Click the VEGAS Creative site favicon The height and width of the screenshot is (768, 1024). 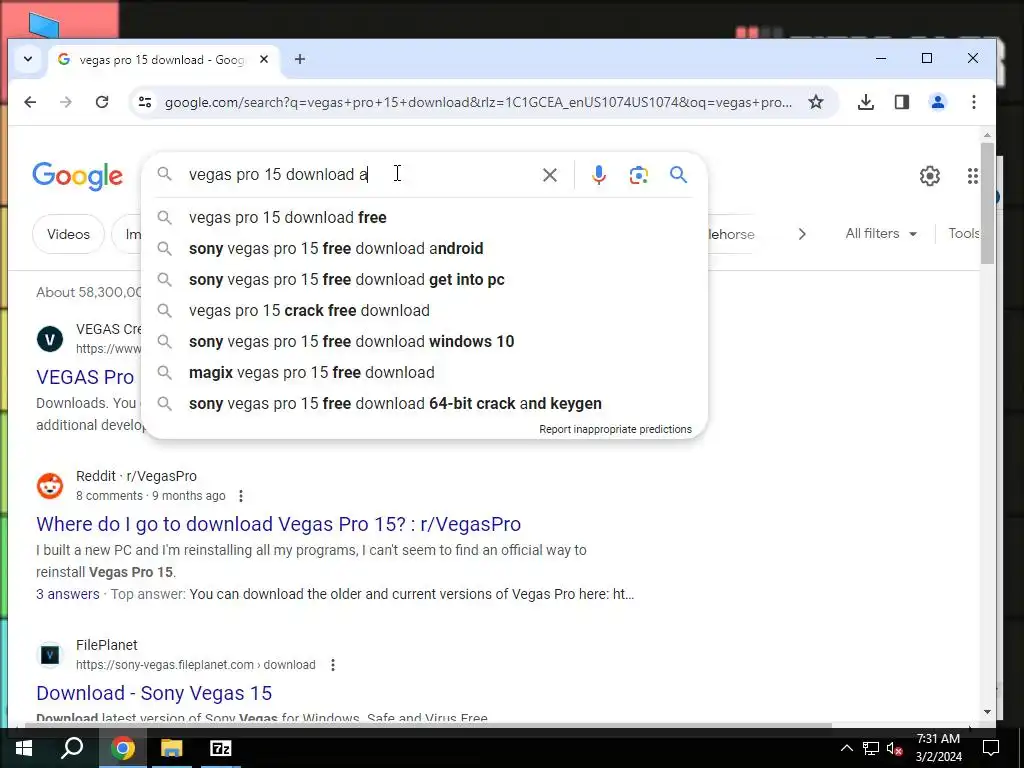(x=50, y=339)
